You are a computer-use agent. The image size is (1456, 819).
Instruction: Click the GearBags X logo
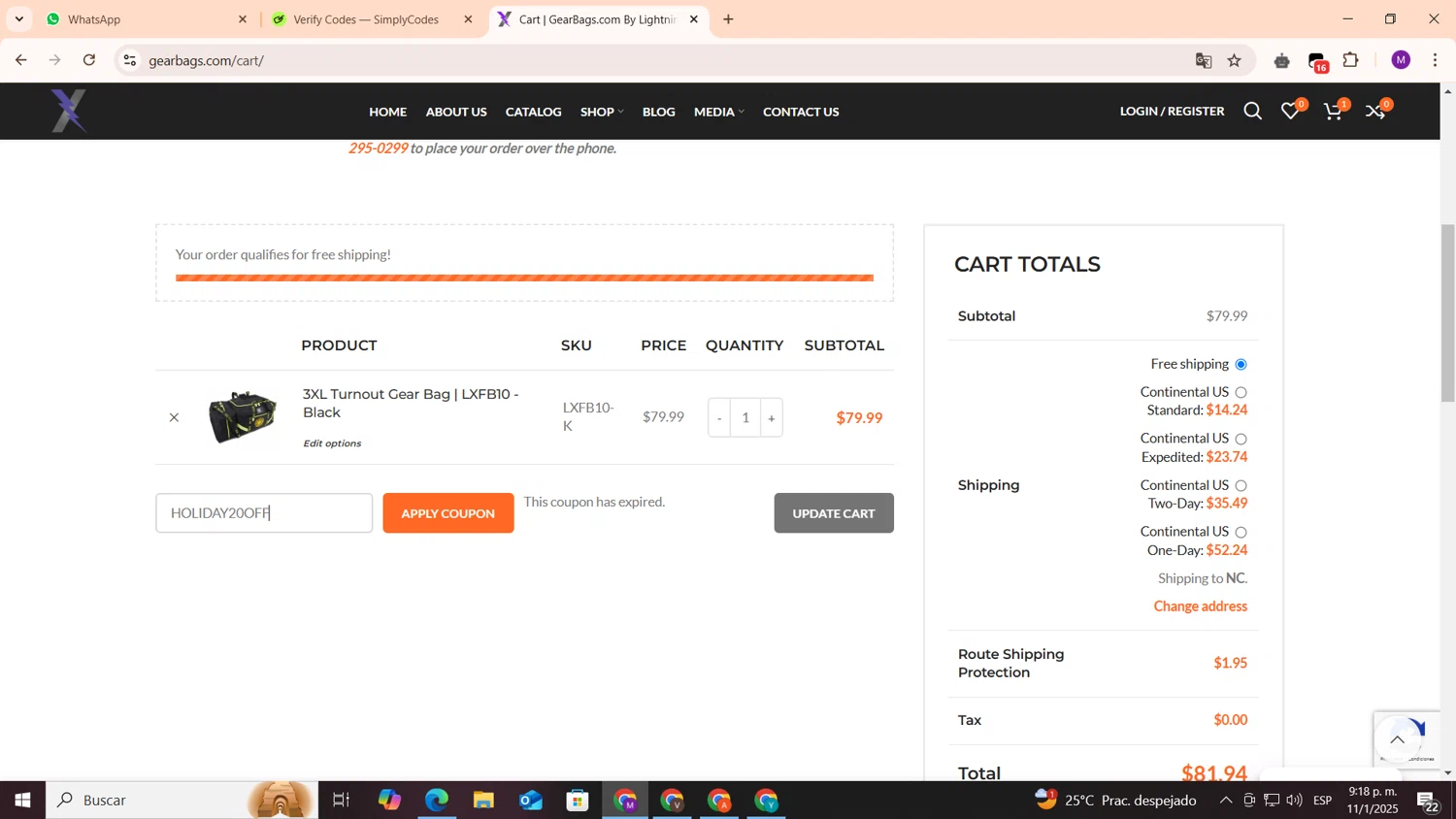pyautogui.click(x=69, y=111)
